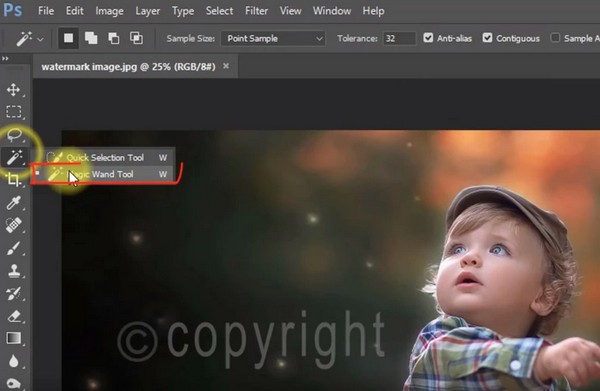This screenshot has width=600, height=391.
Task: Open the Image menu
Action: 109,11
